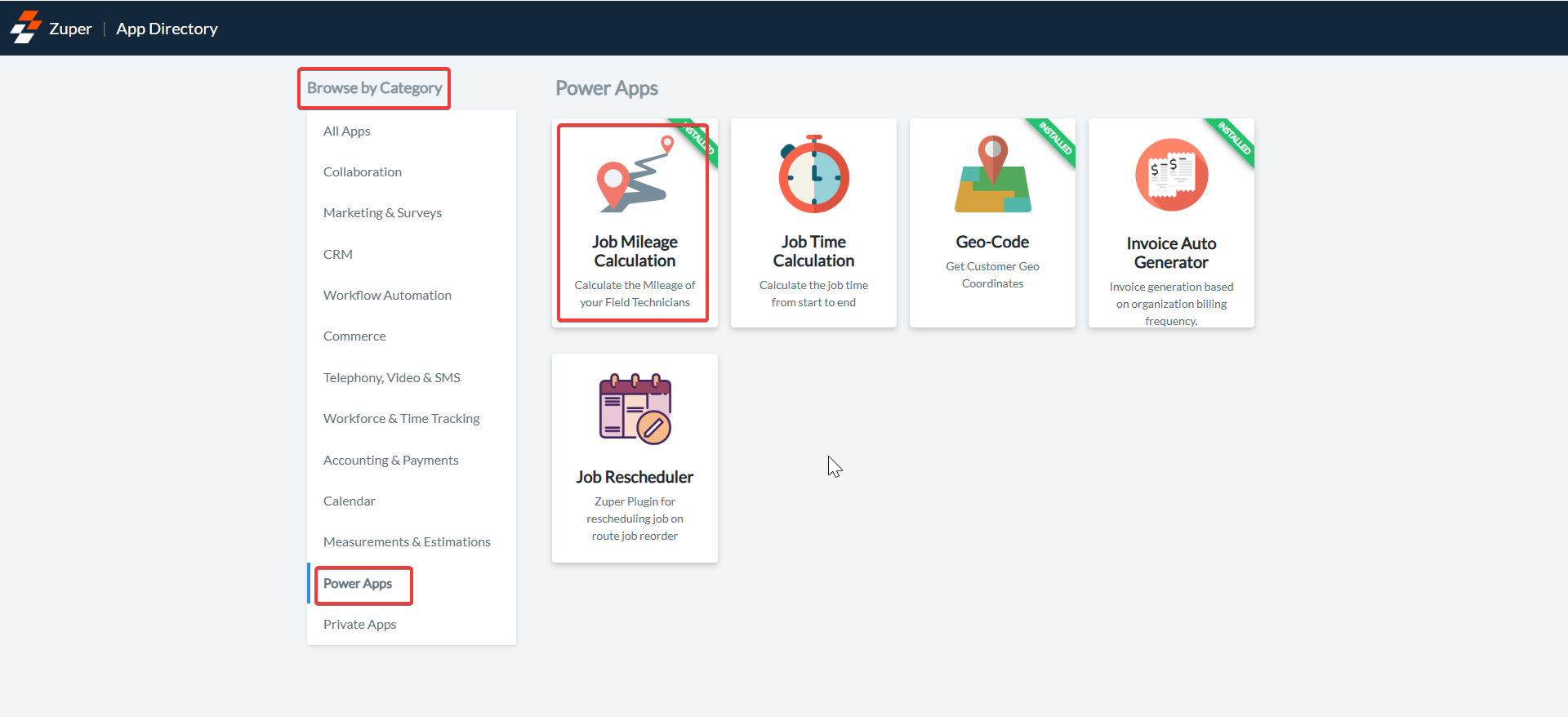Open the Job Time Calculation title
The width and height of the screenshot is (1568, 717).
813,251
